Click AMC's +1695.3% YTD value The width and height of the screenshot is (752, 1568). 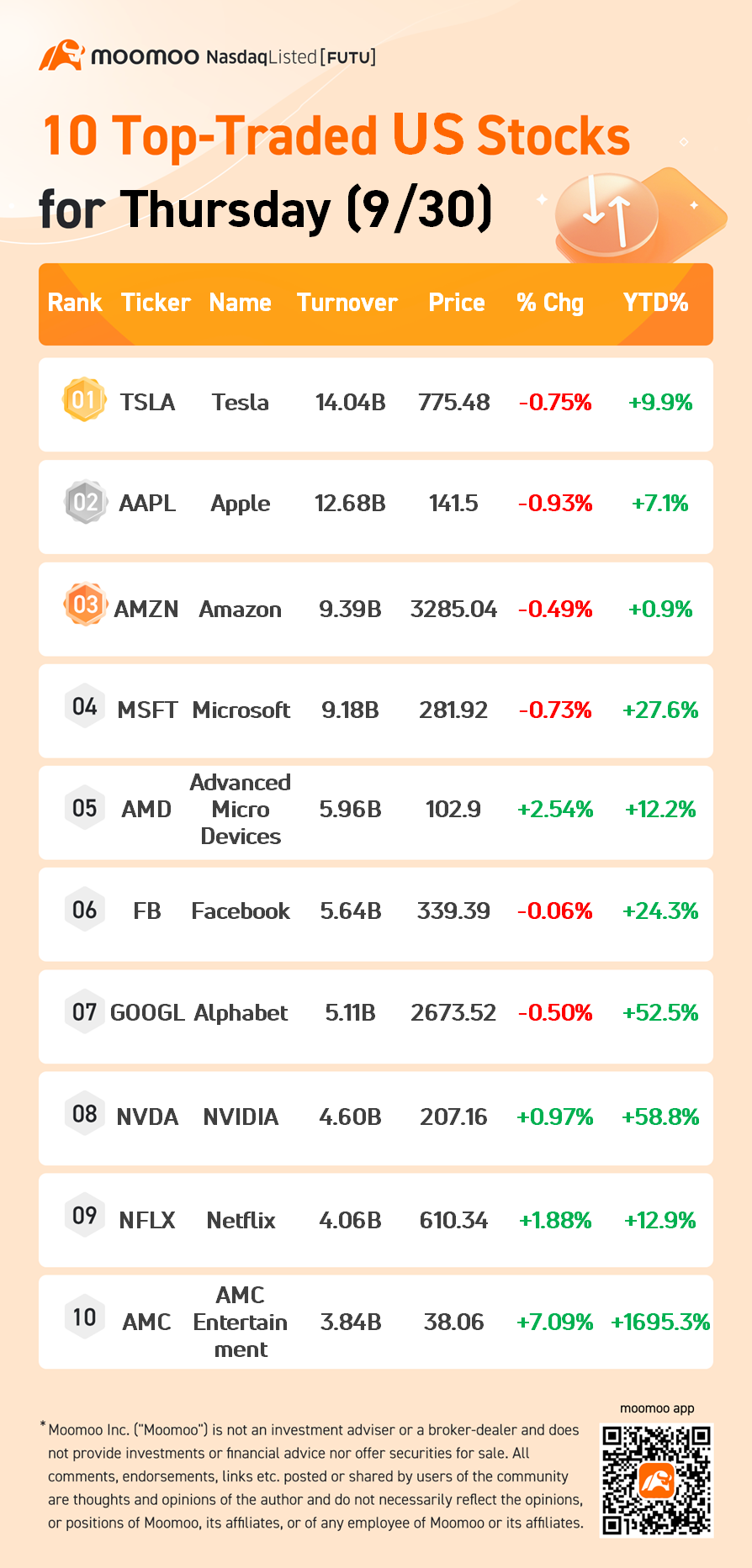(x=660, y=1322)
